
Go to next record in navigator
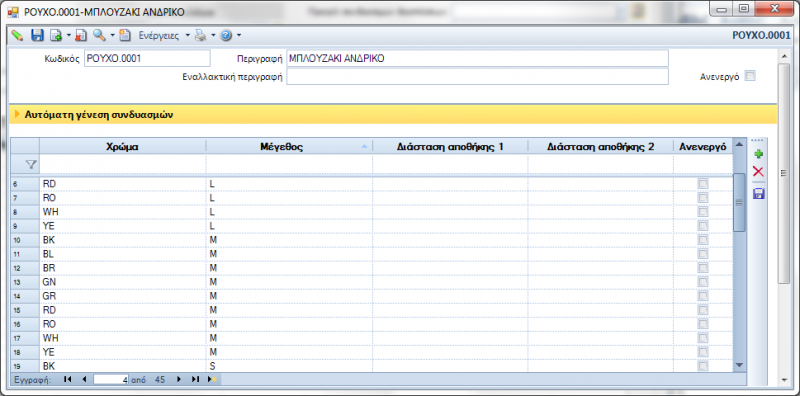click(x=179, y=379)
